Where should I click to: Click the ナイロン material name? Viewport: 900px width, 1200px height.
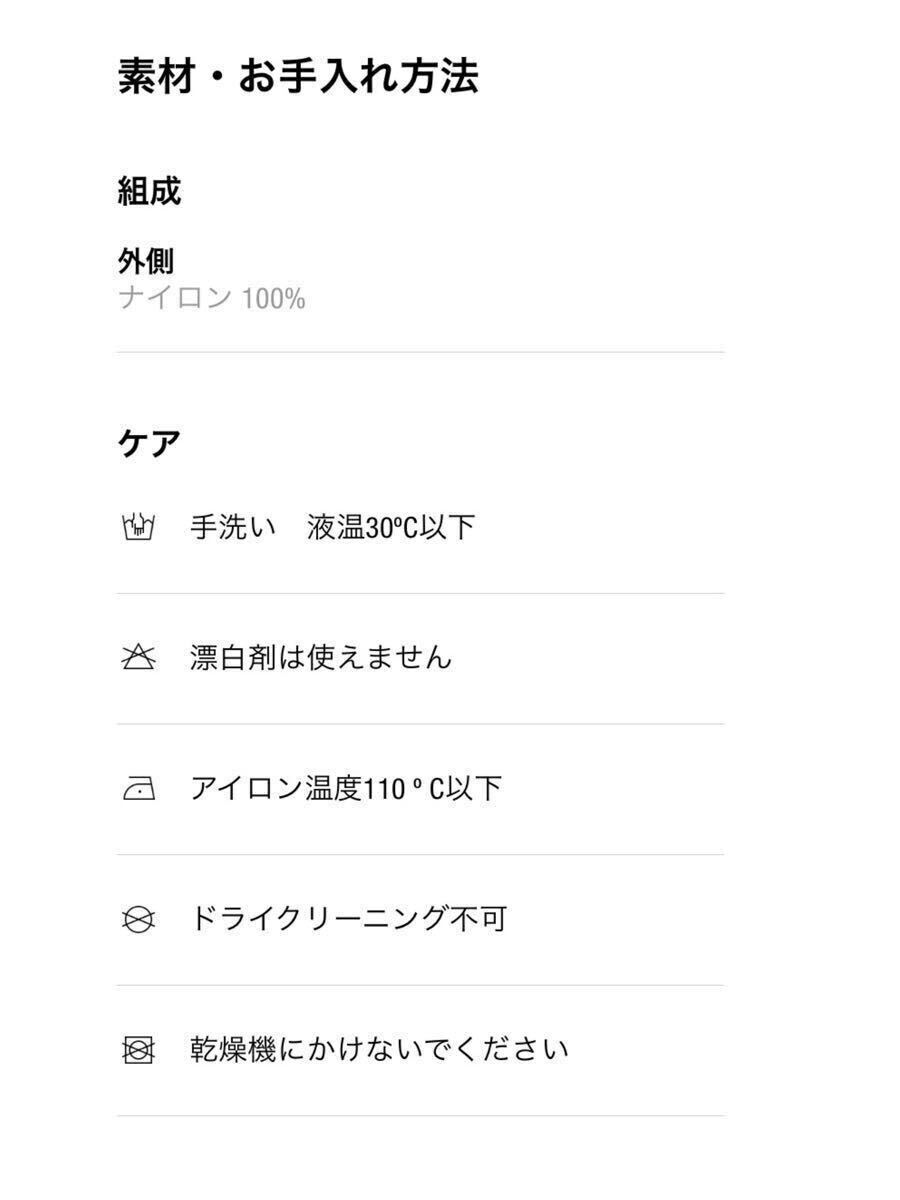pyautogui.click(x=175, y=298)
